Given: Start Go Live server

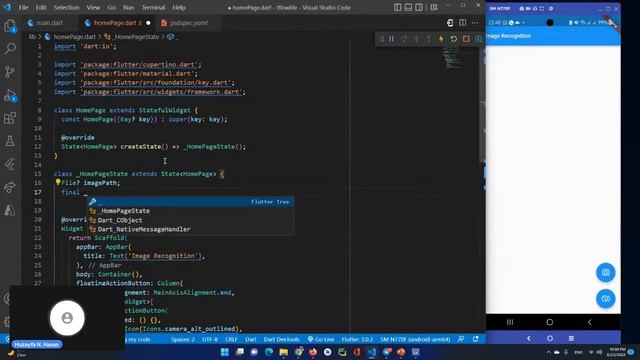Looking at the screenshot, I should pos(321,339).
